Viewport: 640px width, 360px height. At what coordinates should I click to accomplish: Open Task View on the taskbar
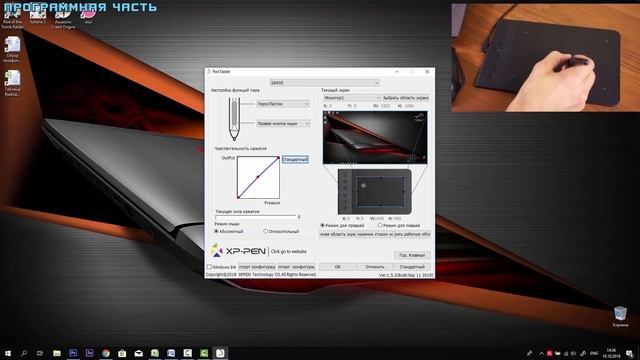[40, 353]
